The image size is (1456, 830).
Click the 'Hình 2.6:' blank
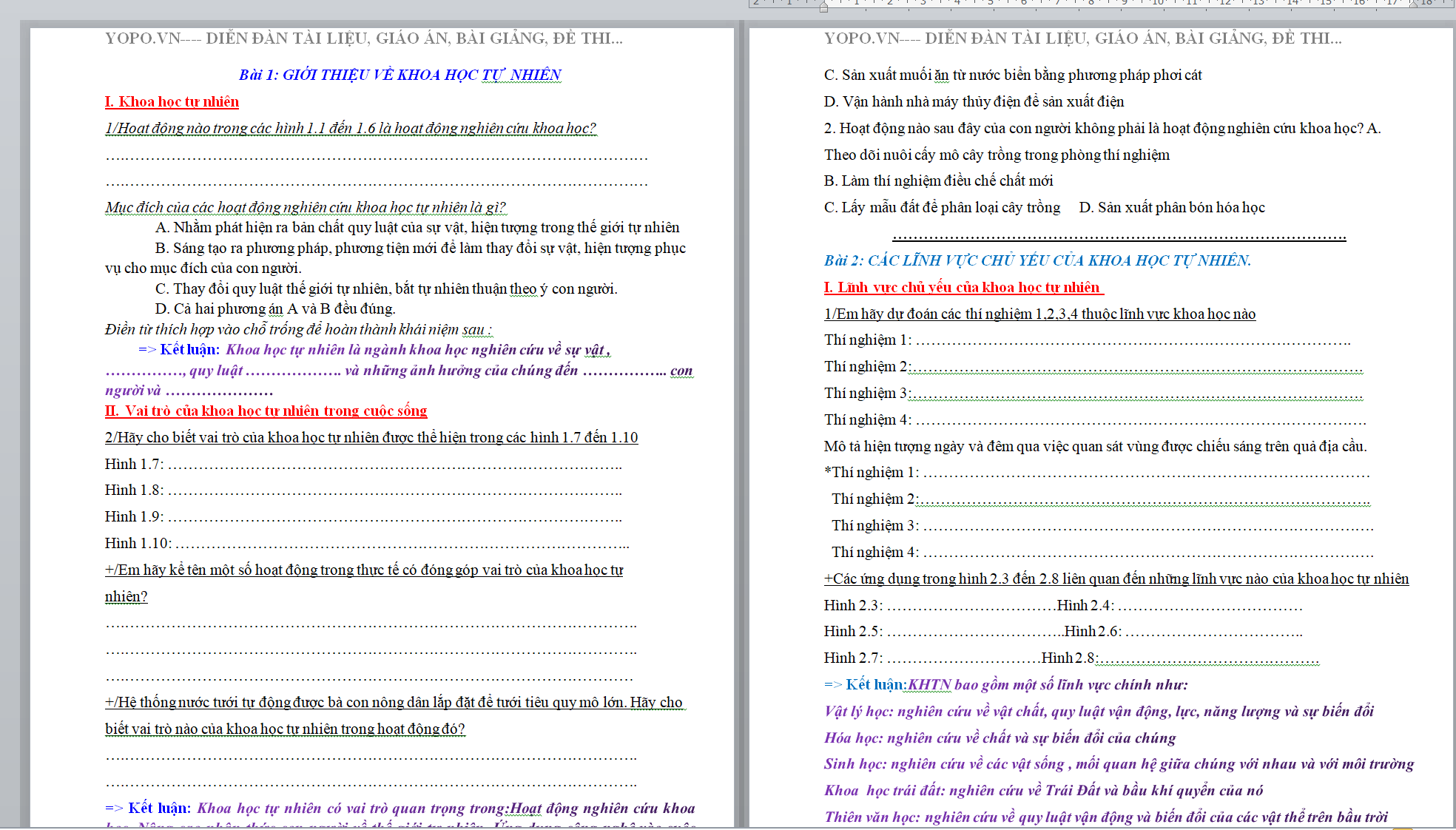[1214, 632]
